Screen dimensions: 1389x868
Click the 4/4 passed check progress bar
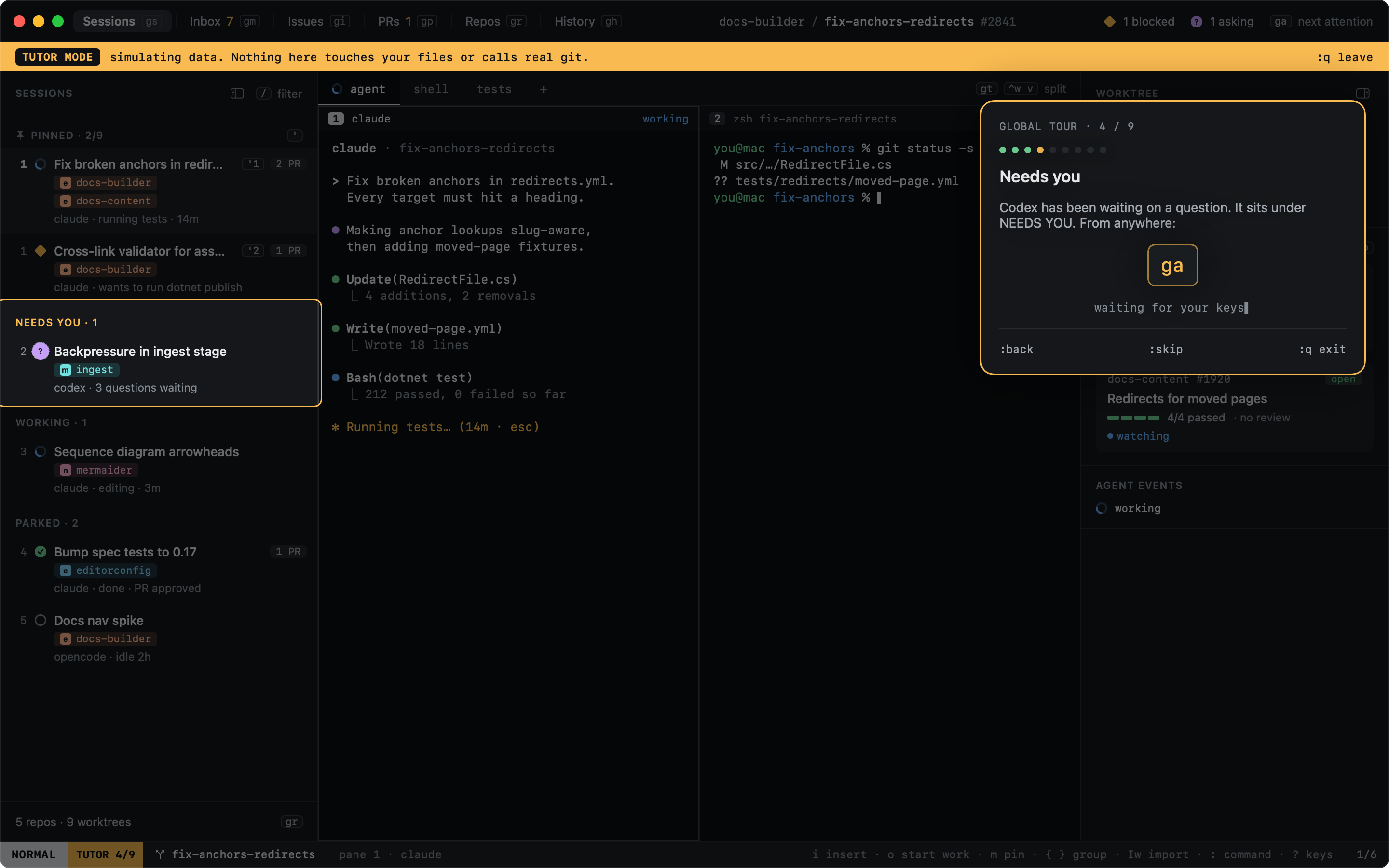coord(1133,417)
